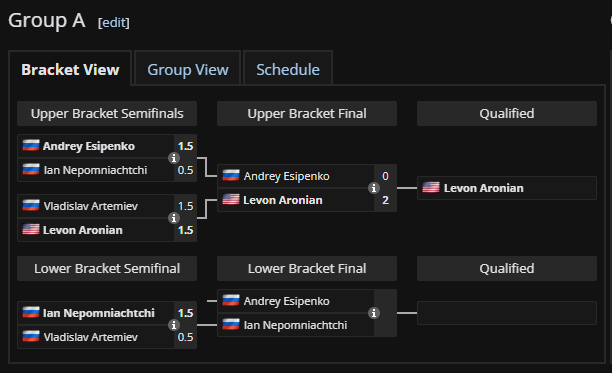Click Vladislav Artemiev in the Lower Bracket Semifinal
The width and height of the screenshot is (612, 373).
tap(91, 337)
